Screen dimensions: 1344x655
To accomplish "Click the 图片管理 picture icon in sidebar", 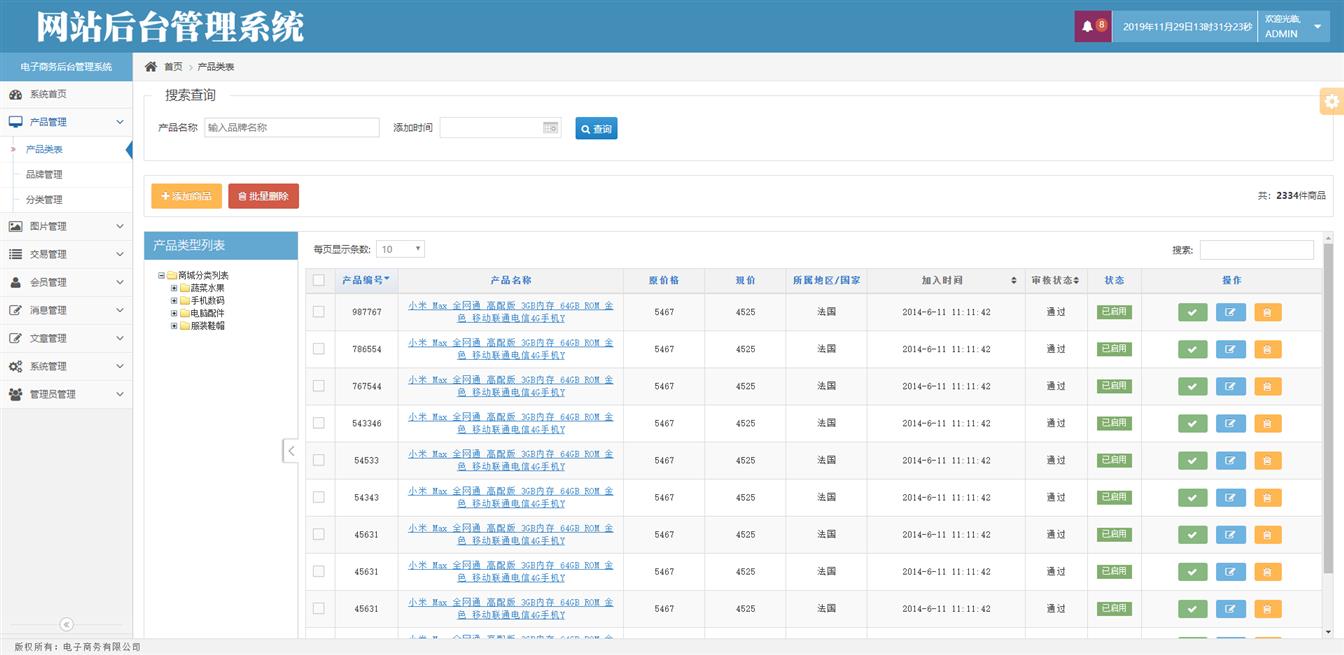I will pos(15,226).
